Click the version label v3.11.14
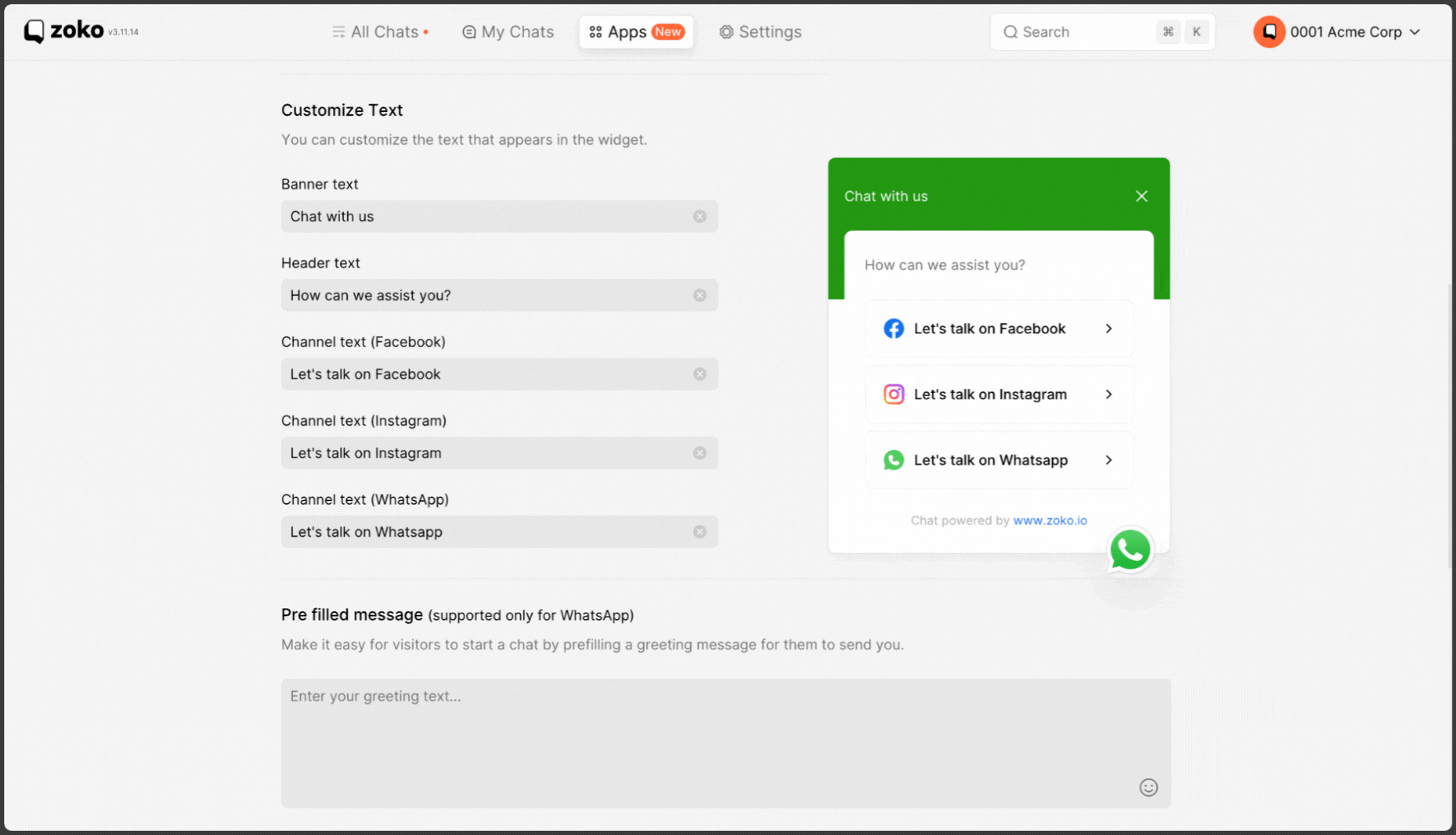 click(123, 33)
